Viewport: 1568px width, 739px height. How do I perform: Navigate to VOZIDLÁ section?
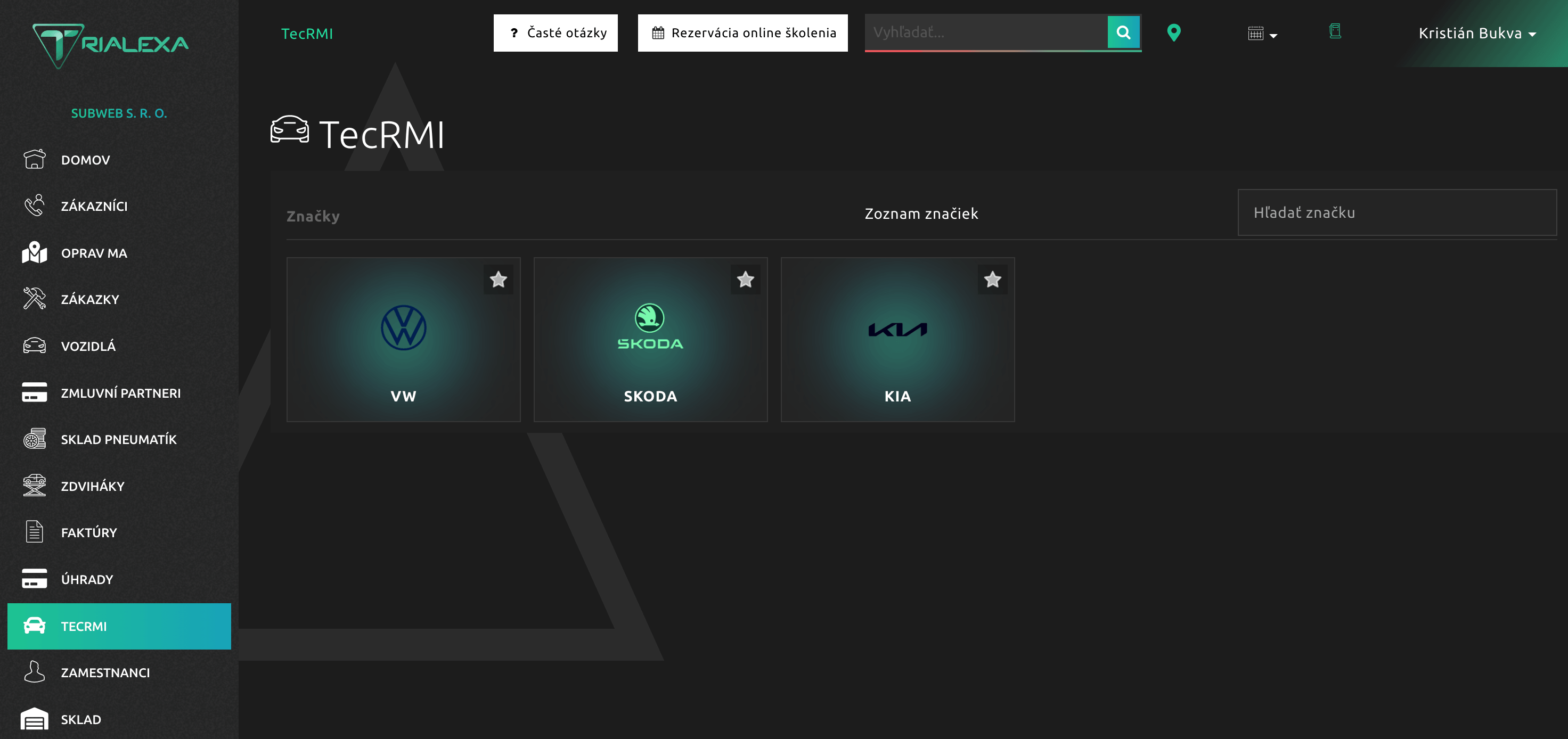click(x=119, y=346)
